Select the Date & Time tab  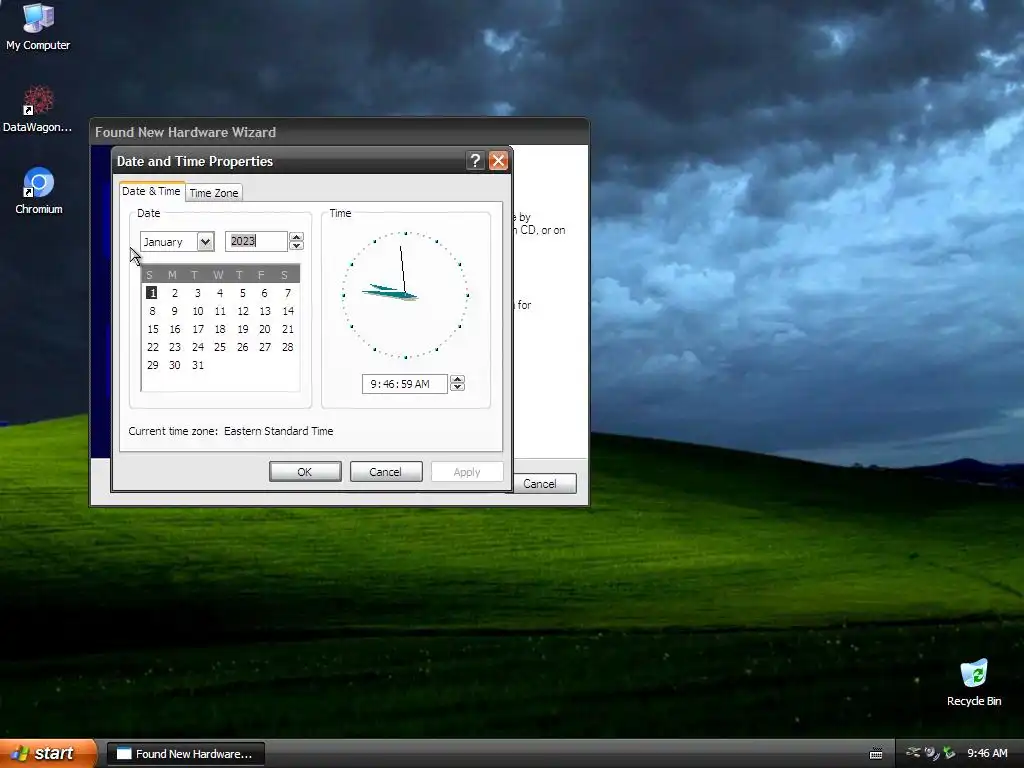(x=152, y=191)
